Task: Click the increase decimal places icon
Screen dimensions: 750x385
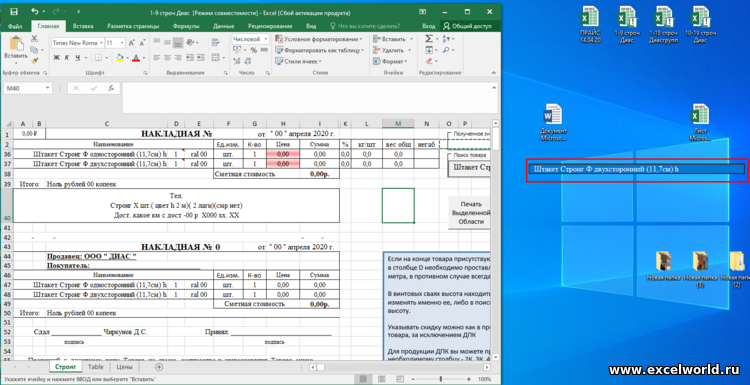Action: tap(236, 60)
